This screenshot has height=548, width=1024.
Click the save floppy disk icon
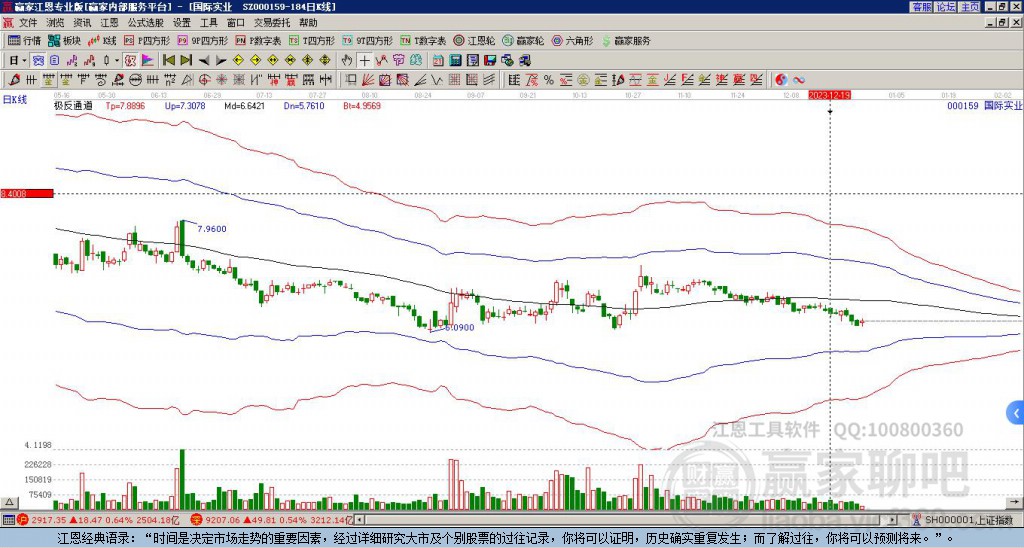coord(490,61)
